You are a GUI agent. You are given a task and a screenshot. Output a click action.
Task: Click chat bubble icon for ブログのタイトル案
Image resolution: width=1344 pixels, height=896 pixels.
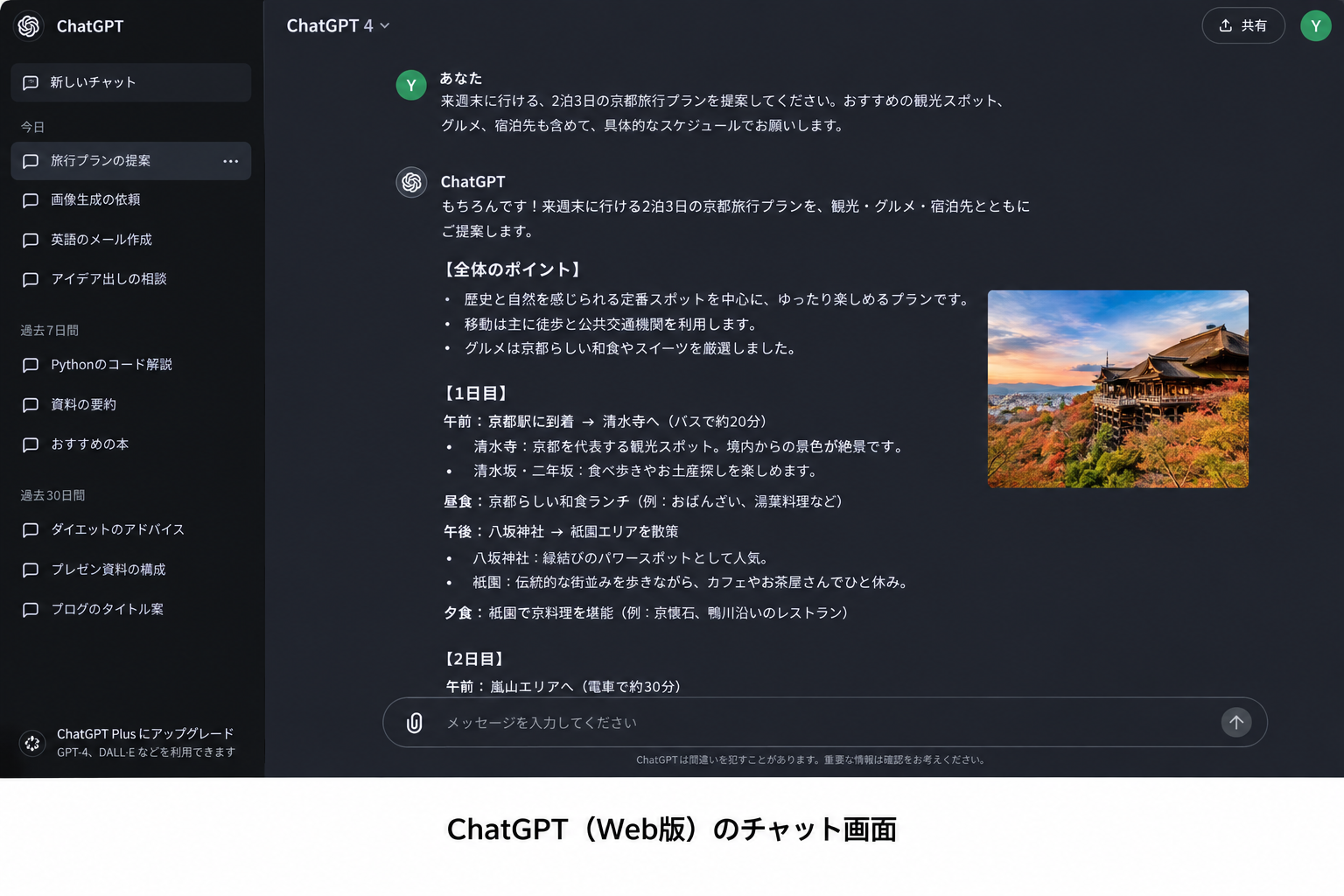31,610
